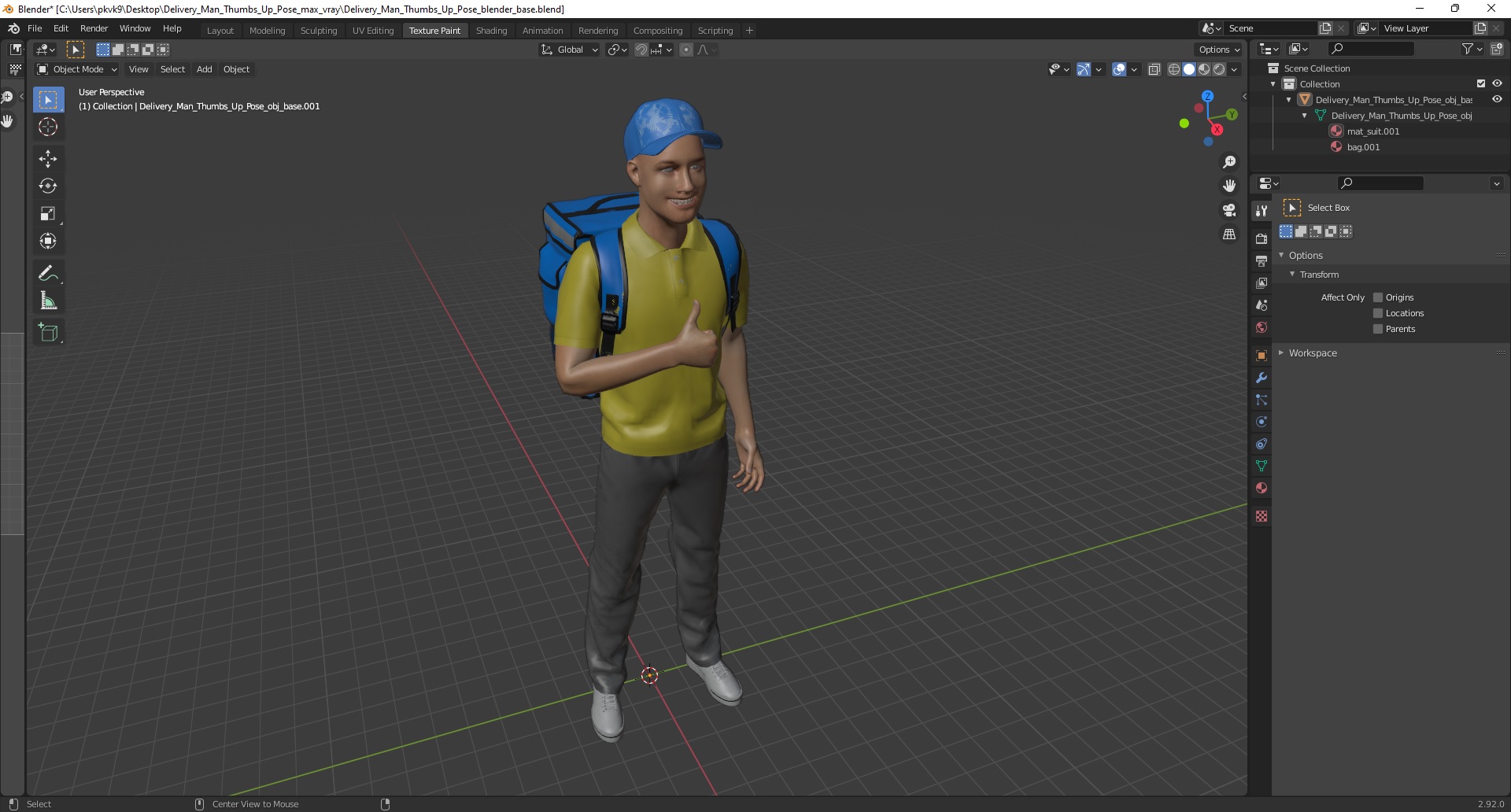This screenshot has width=1511, height=812.
Task: Enable Affect Only Origins checkbox
Action: coord(1378,297)
